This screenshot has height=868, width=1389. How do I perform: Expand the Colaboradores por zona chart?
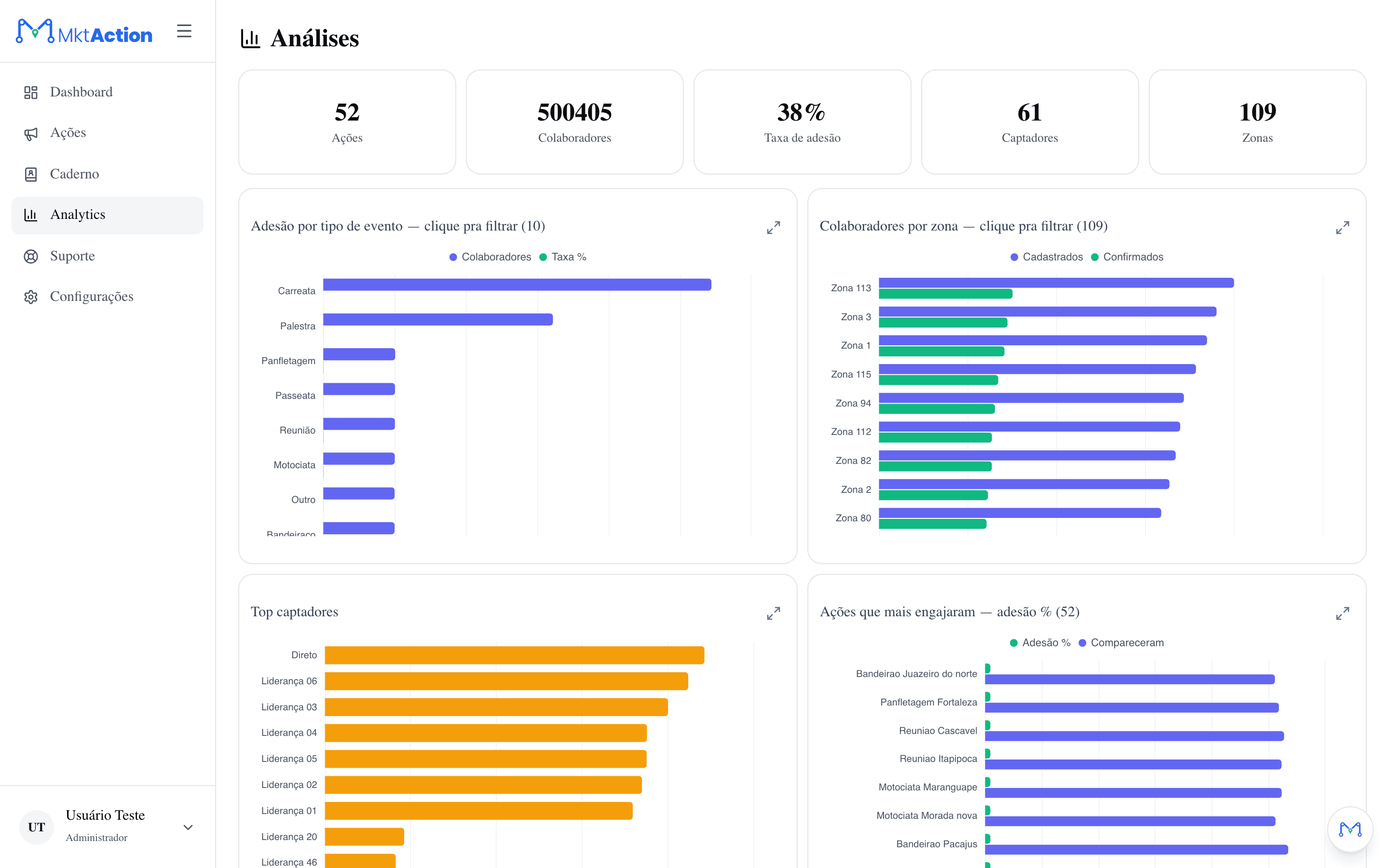tap(1342, 228)
